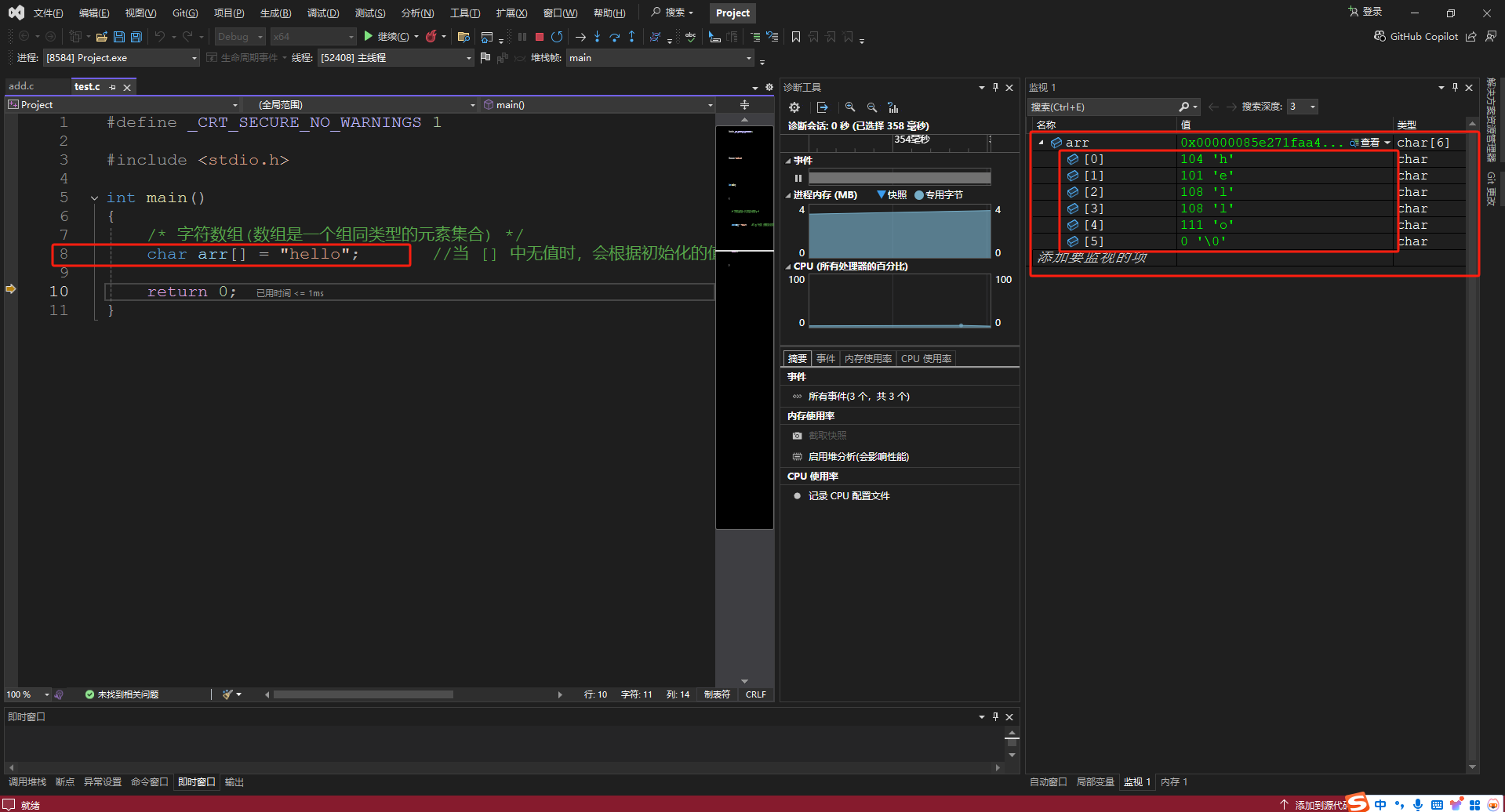1505x812 pixels.
Task: Click the Sogou input method S icon
Action: click(1358, 802)
